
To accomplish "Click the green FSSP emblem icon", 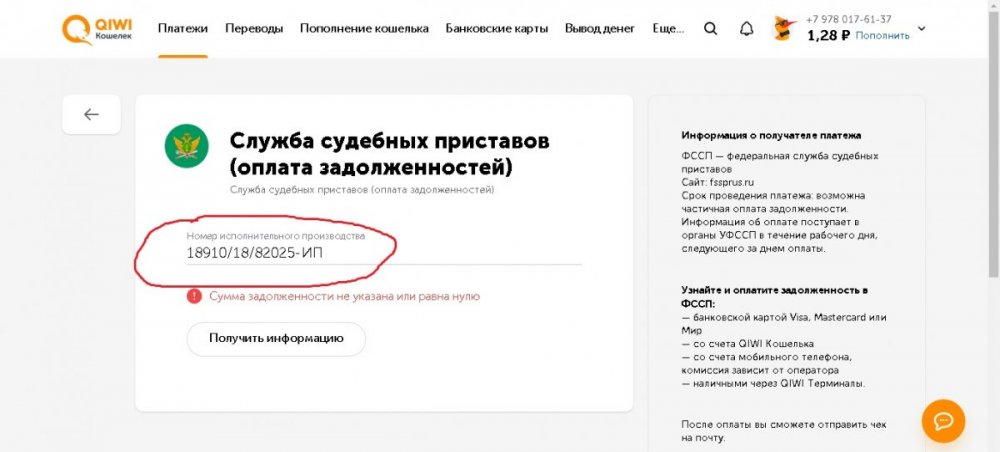I will pyautogui.click(x=186, y=147).
